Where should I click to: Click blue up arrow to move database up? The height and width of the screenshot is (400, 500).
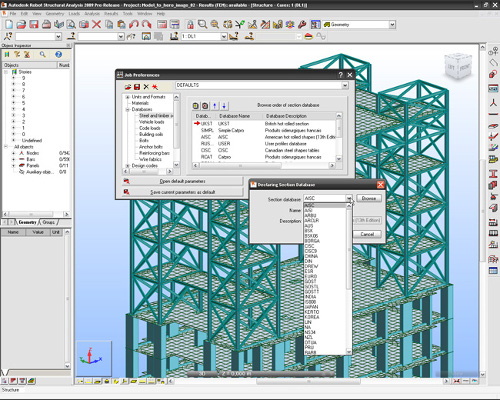215,106
